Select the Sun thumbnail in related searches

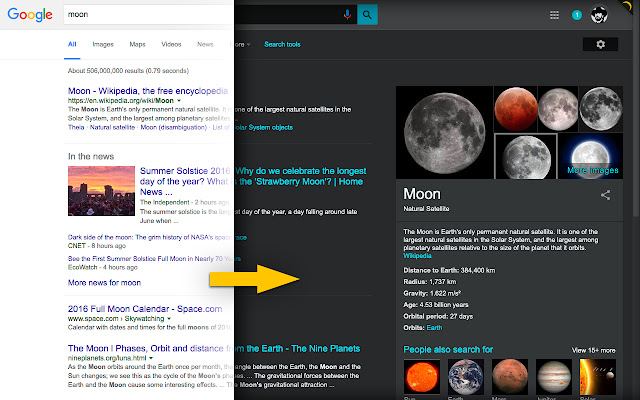click(x=418, y=378)
